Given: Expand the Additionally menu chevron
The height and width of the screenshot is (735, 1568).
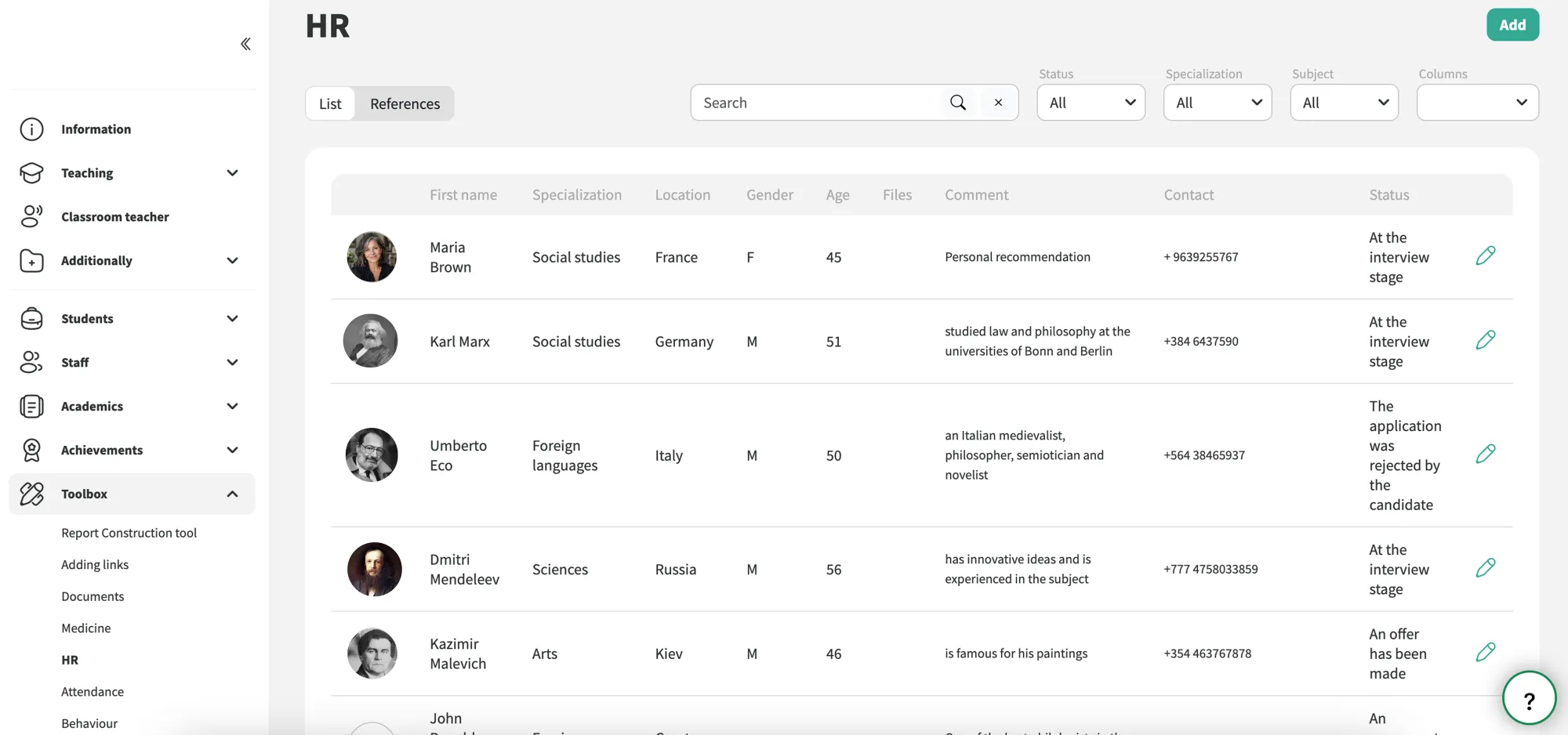Looking at the screenshot, I should pyautogui.click(x=232, y=261).
